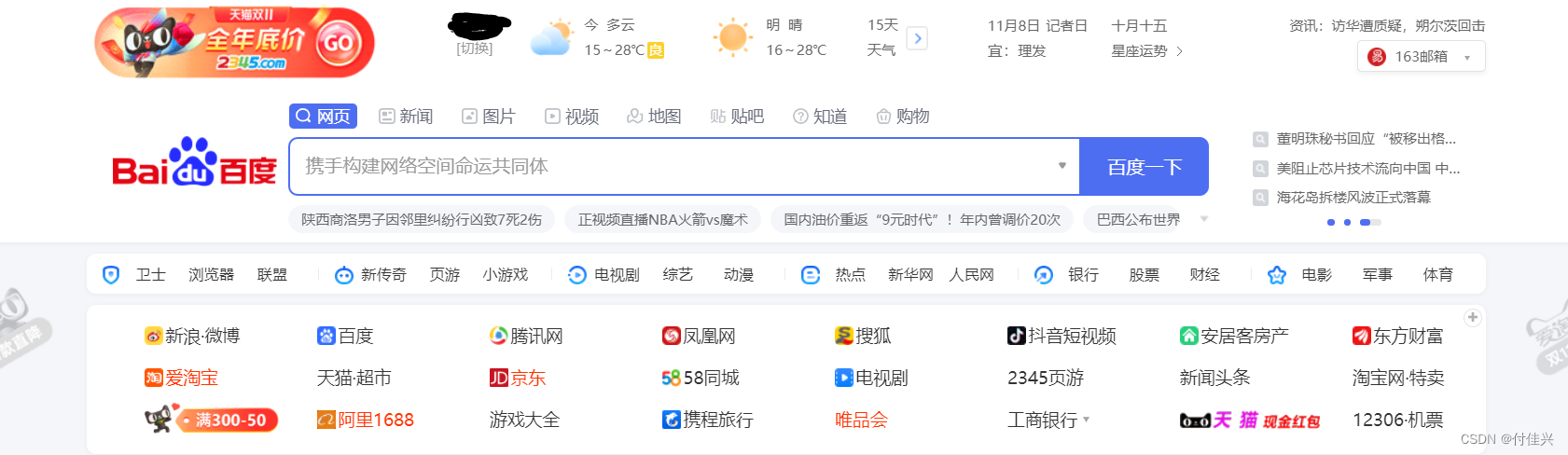1568x455 pixels.
Task: Click the Baidu logo
Action: point(194,162)
